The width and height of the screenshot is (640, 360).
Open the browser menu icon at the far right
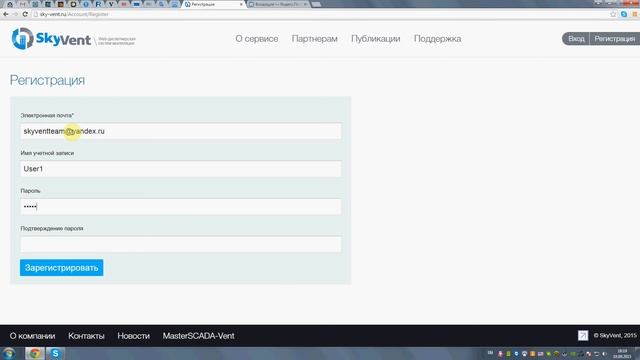[x=635, y=14]
